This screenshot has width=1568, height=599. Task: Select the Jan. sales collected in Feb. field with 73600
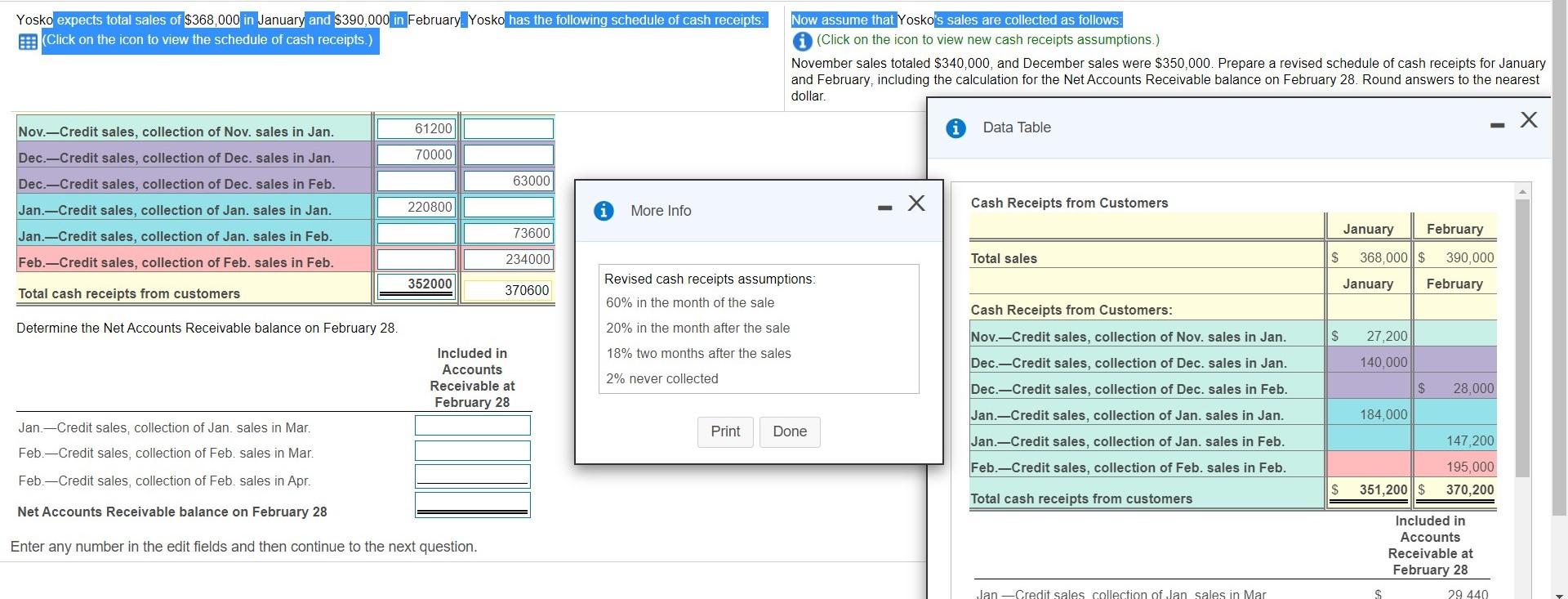[x=508, y=233]
